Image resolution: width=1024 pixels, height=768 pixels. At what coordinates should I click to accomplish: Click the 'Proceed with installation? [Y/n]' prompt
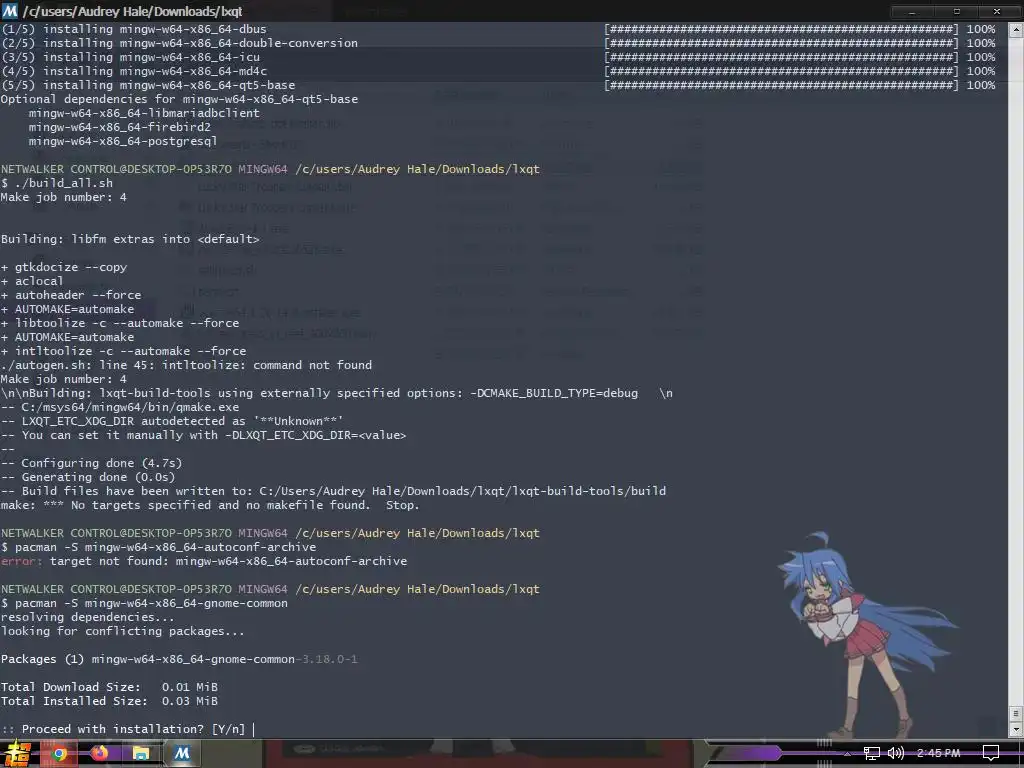point(123,729)
